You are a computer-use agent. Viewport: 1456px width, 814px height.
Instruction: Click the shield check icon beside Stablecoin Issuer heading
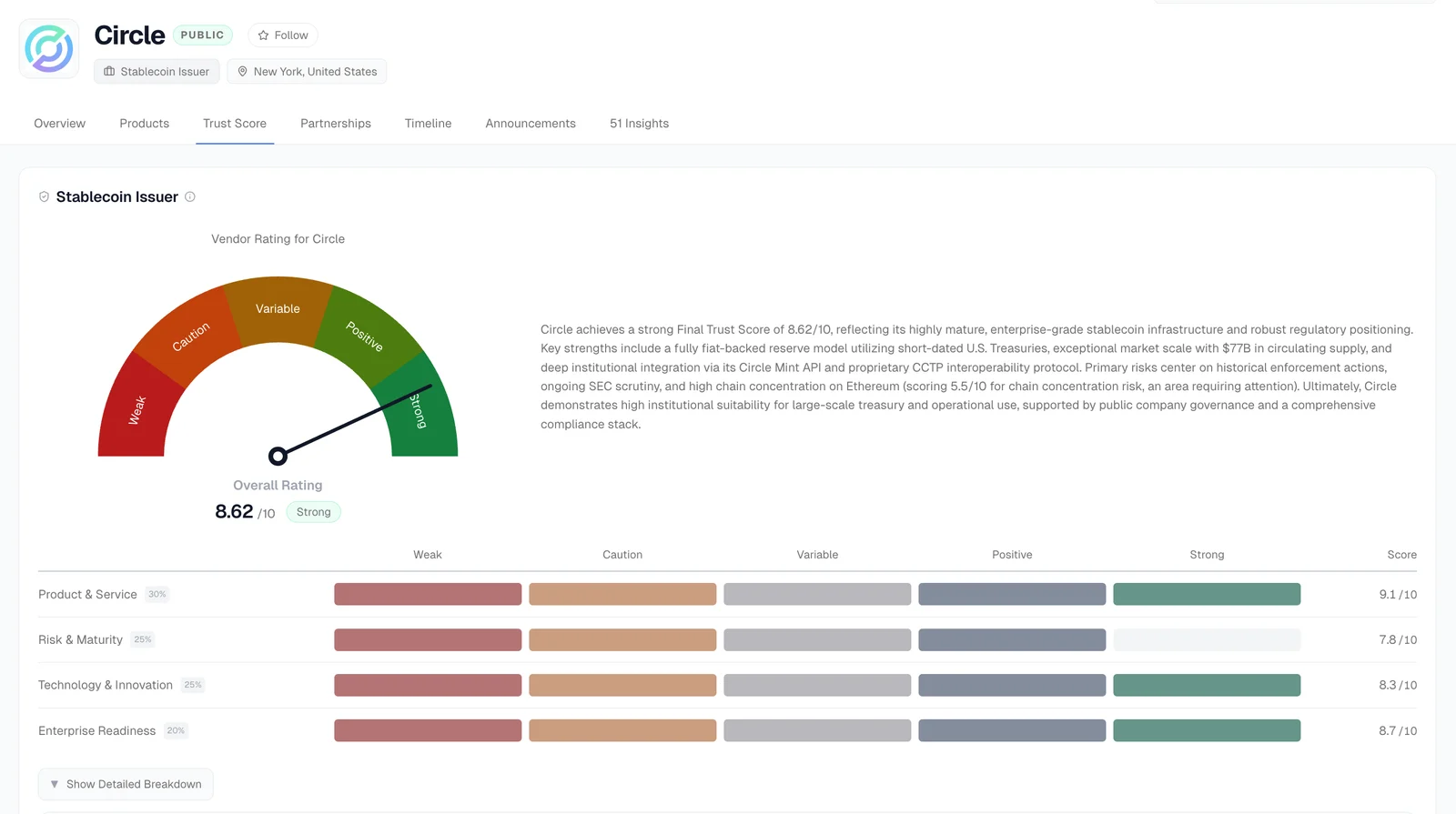click(44, 196)
